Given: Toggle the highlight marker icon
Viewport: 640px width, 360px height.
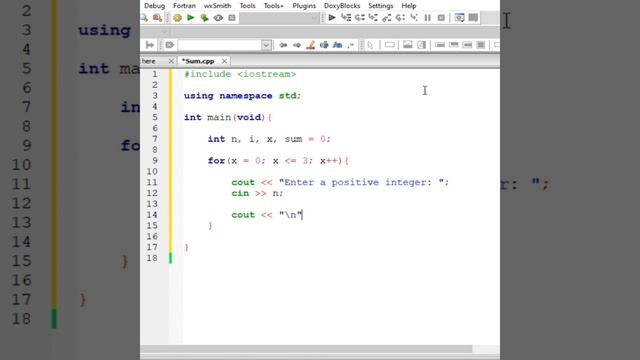Looking at the screenshot, I should pyautogui.click(x=311, y=45).
